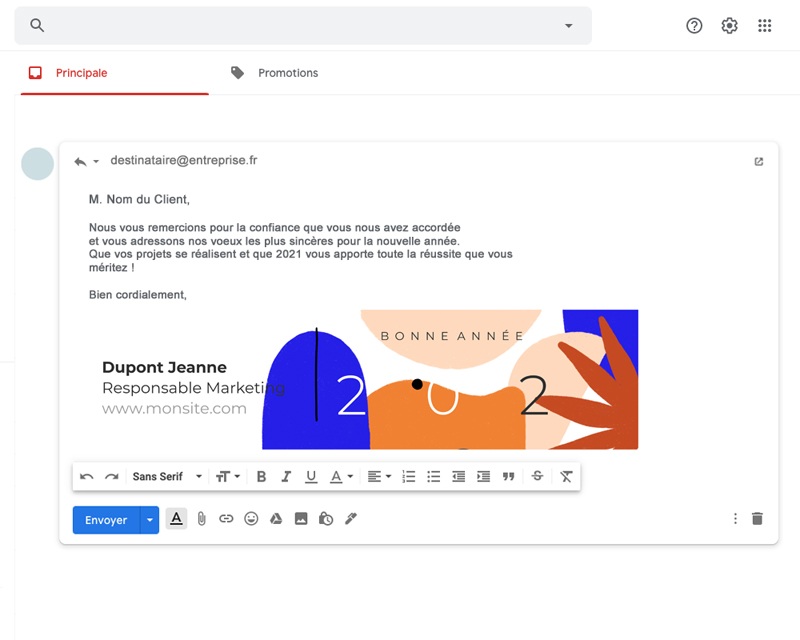Attach a file with the paperclip icon

coord(201,519)
